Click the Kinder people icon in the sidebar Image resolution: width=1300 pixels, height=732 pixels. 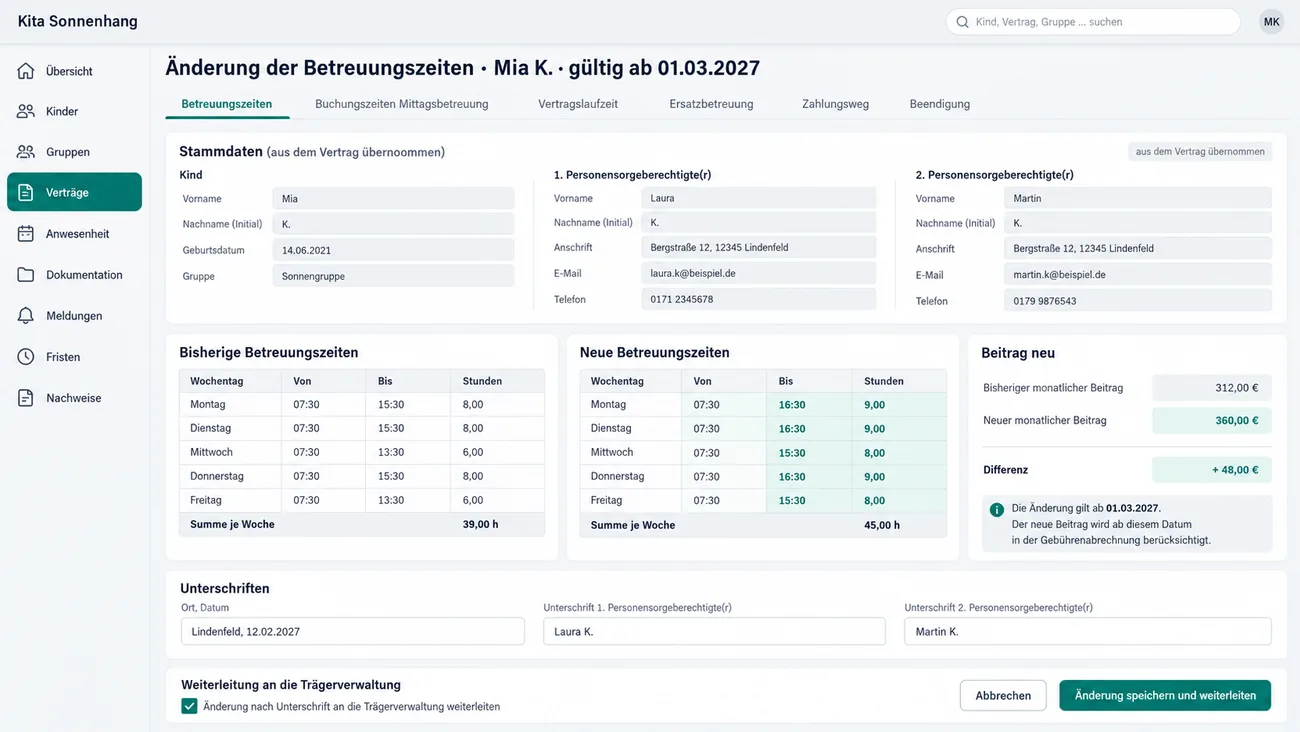[26, 111]
